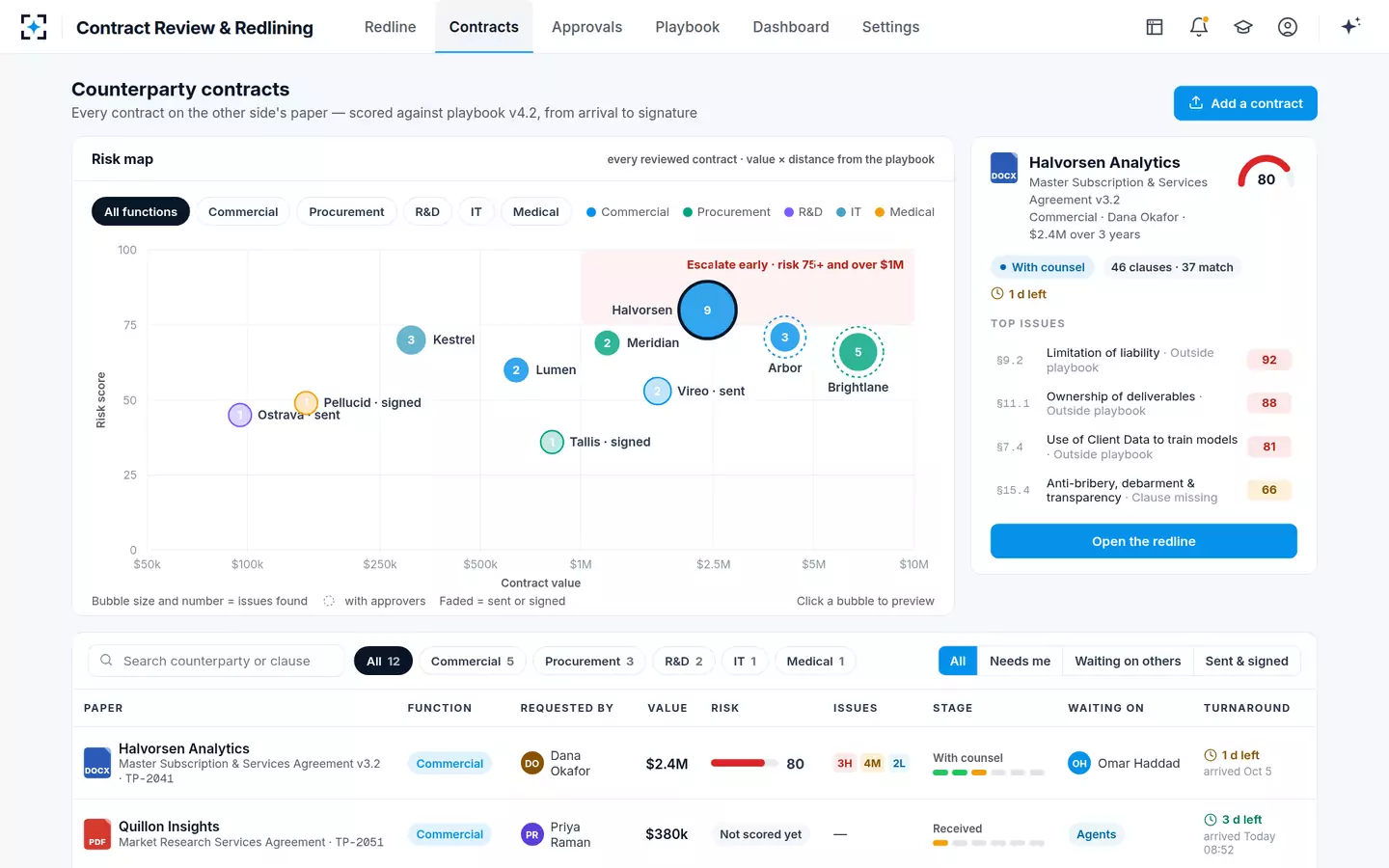
Task: Click the DOCX file icon in Halvorsen row
Action: (x=97, y=763)
